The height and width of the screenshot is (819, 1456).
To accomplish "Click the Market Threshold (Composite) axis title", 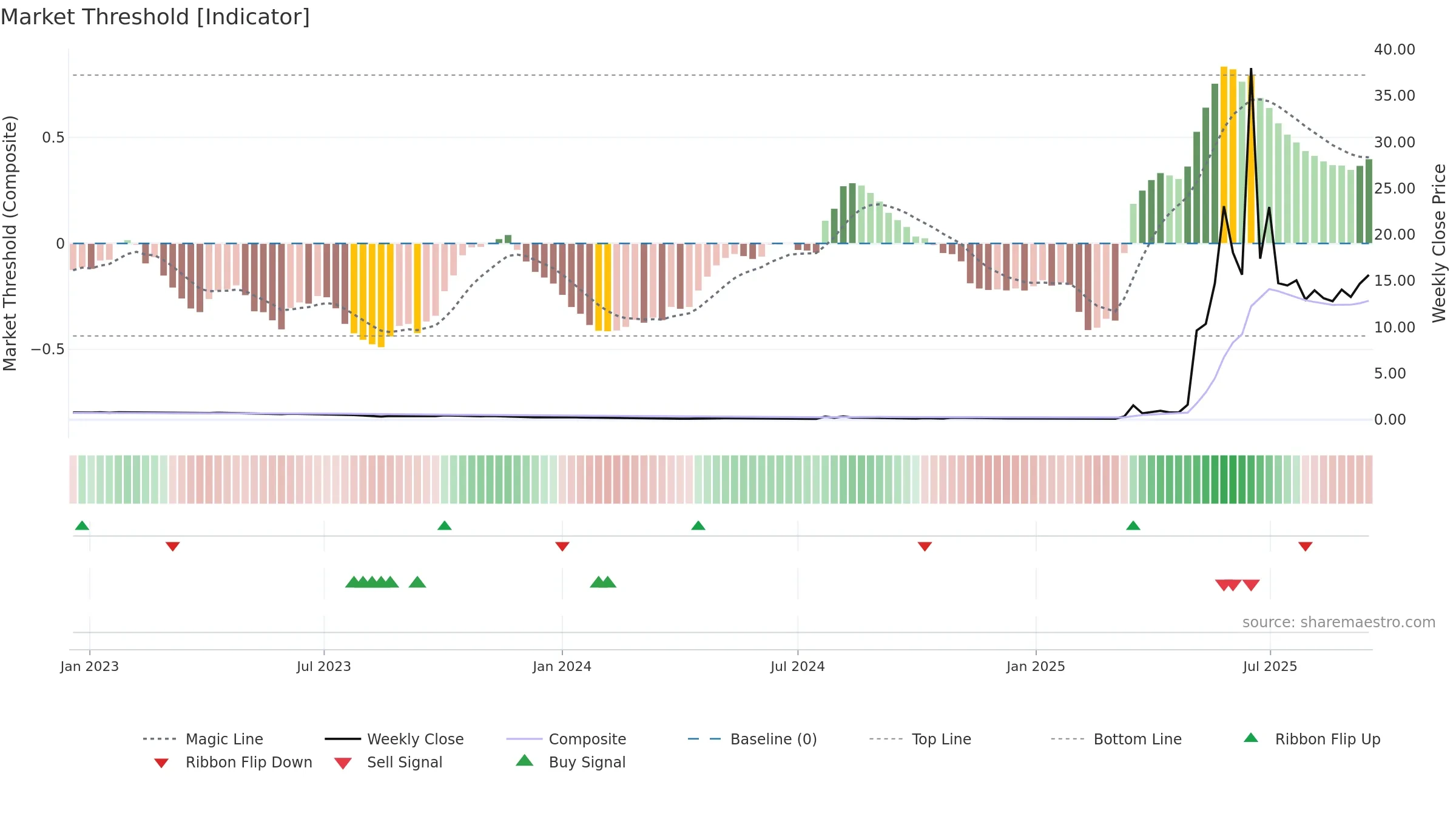I will [10, 243].
